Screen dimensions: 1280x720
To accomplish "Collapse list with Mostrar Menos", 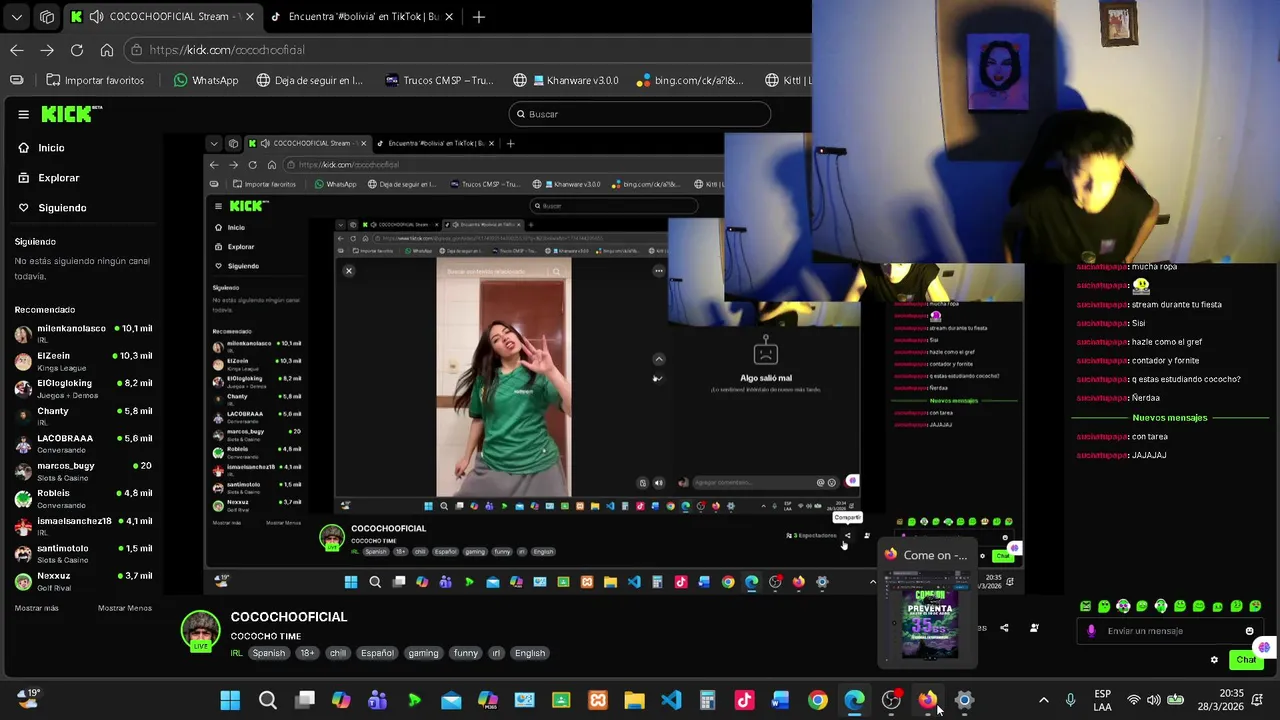I will 125,608.
